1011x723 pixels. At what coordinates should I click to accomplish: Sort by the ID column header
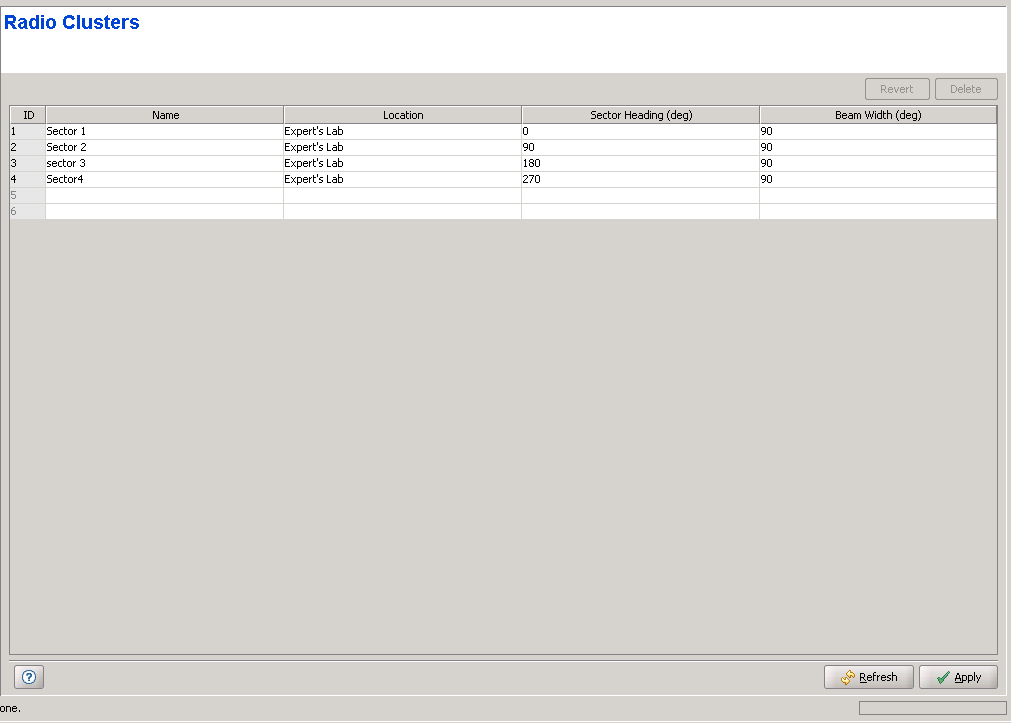(28, 115)
